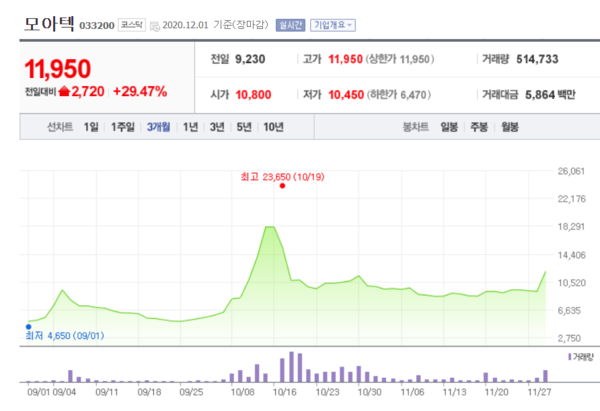Viewport: 600px width, 411px height.
Task: Click the 모아텍 stock name heading
Action: [x=49, y=24]
